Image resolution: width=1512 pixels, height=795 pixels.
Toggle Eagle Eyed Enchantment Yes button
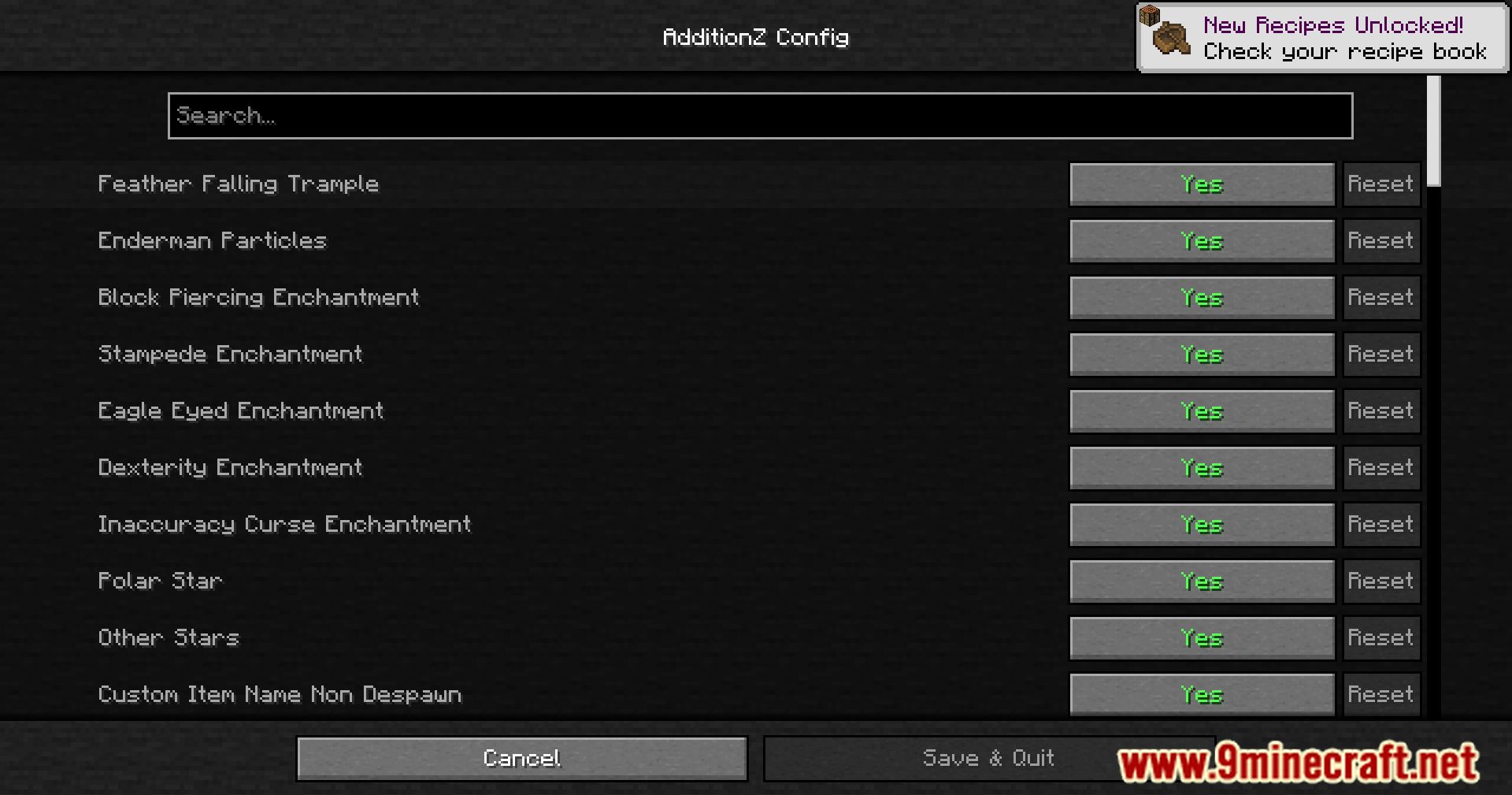click(1202, 411)
